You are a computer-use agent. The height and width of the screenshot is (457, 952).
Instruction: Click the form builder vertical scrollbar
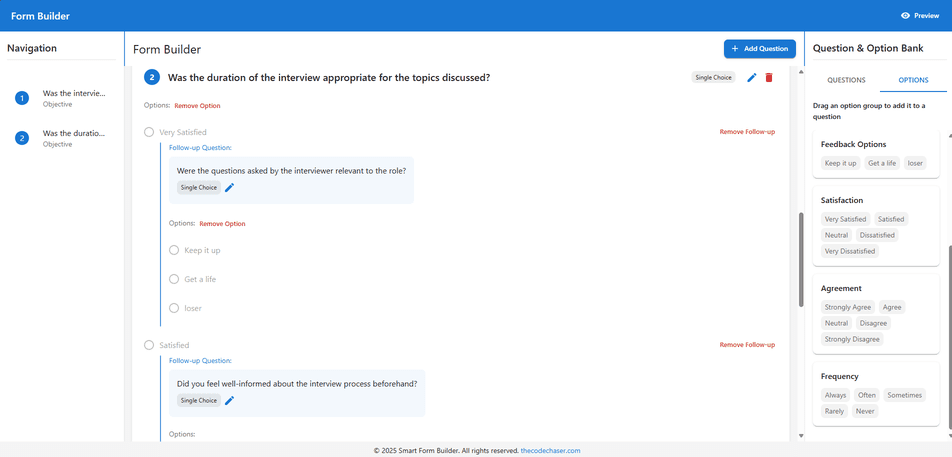800,258
